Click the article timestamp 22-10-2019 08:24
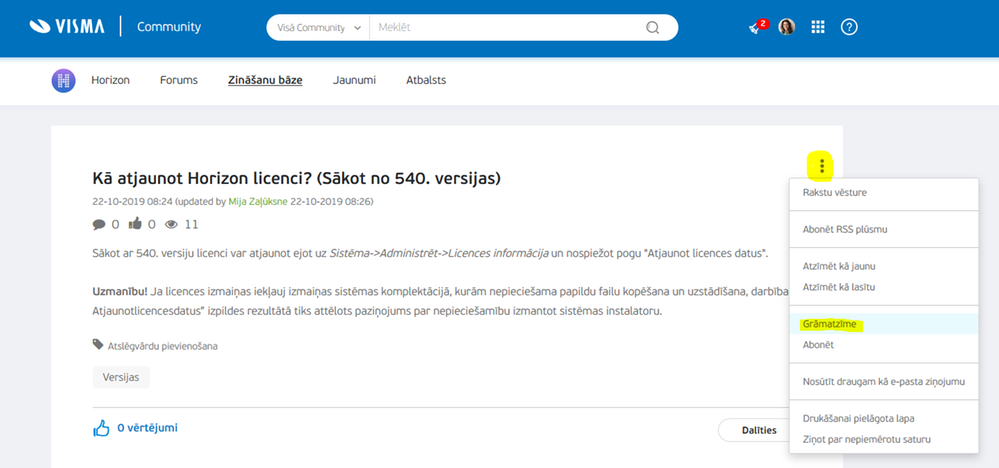 133,202
